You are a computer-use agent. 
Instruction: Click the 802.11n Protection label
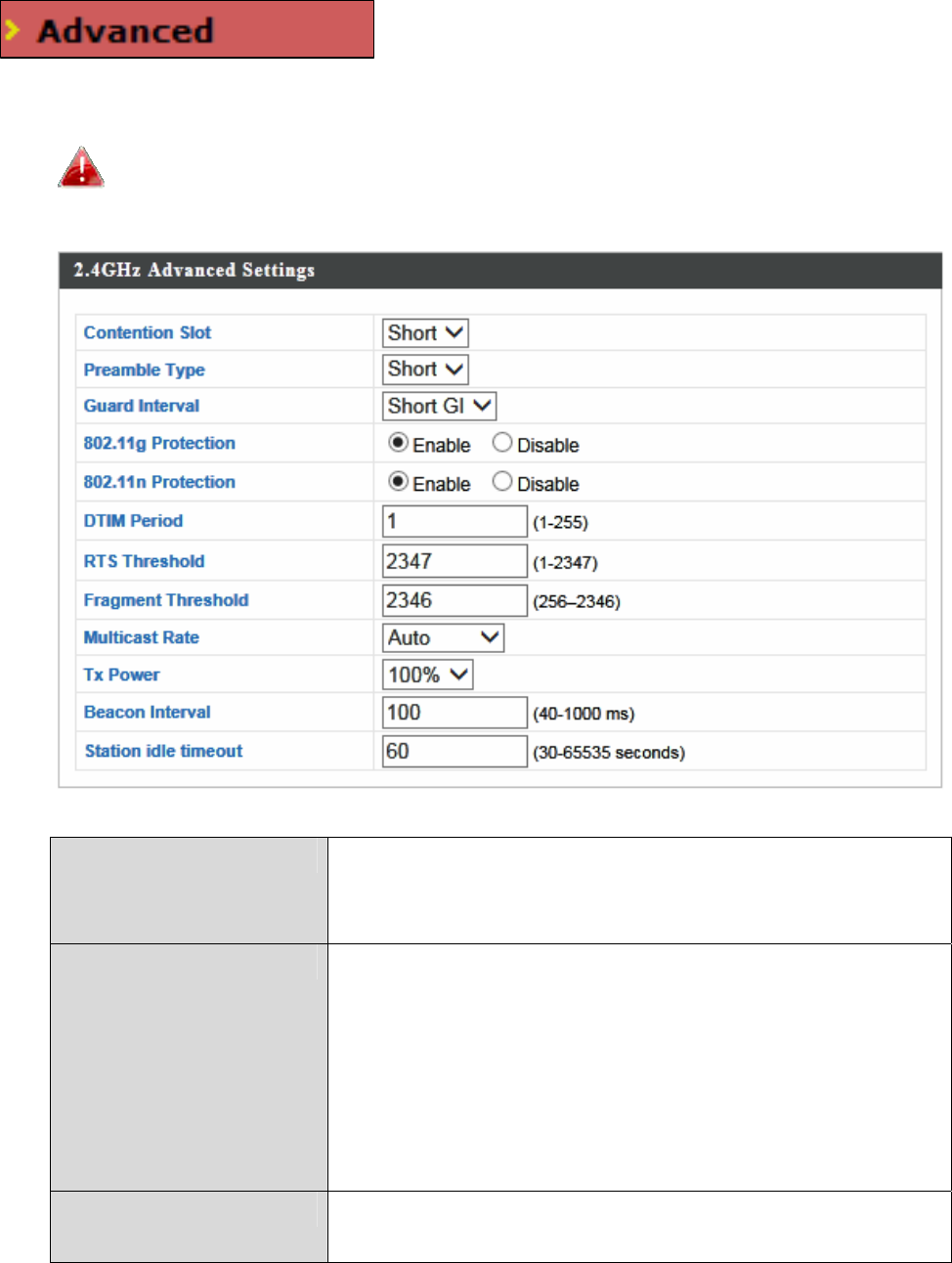[159, 482]
